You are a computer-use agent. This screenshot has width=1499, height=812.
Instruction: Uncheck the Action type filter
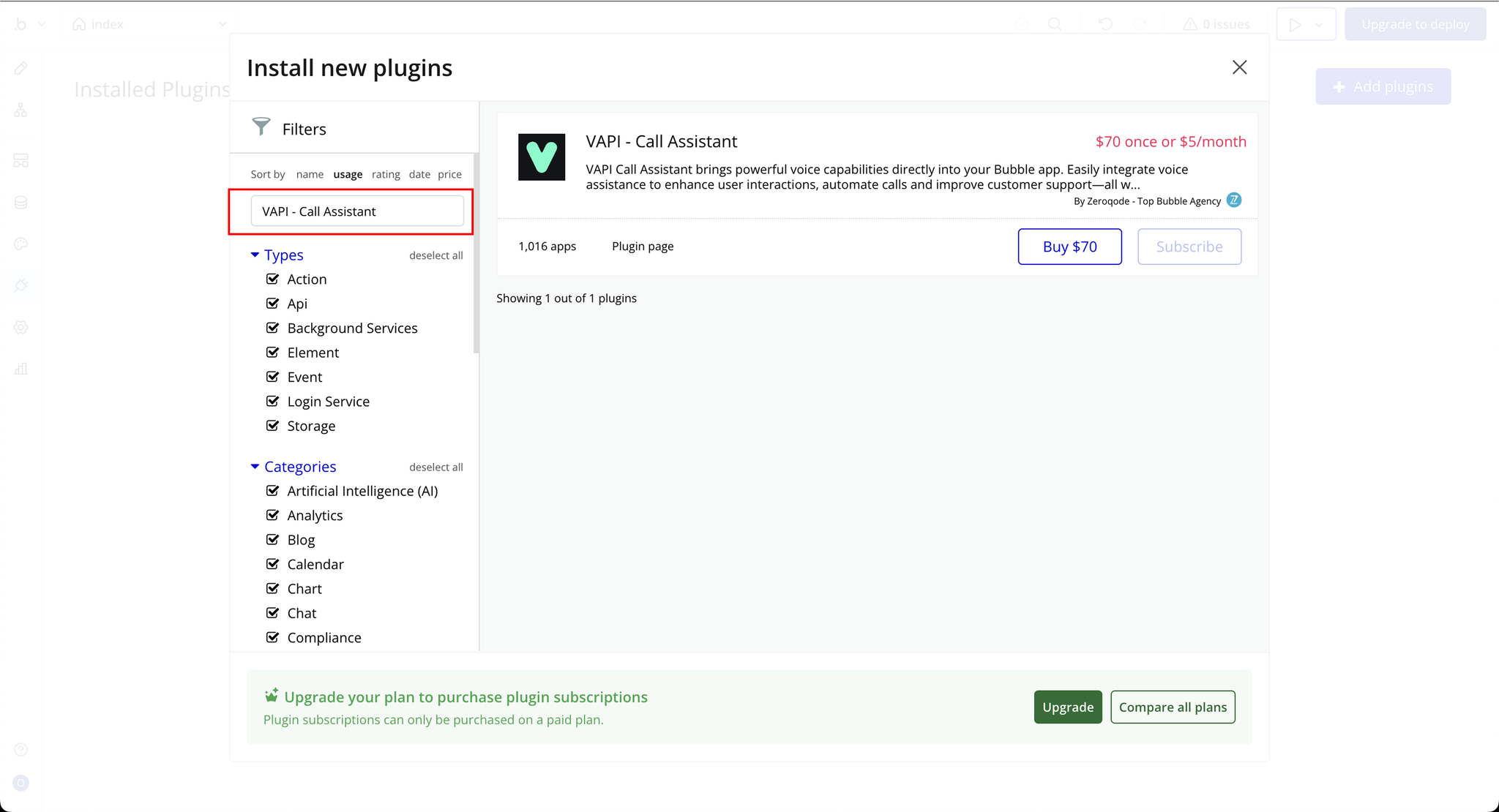click(x=272, y=279)
